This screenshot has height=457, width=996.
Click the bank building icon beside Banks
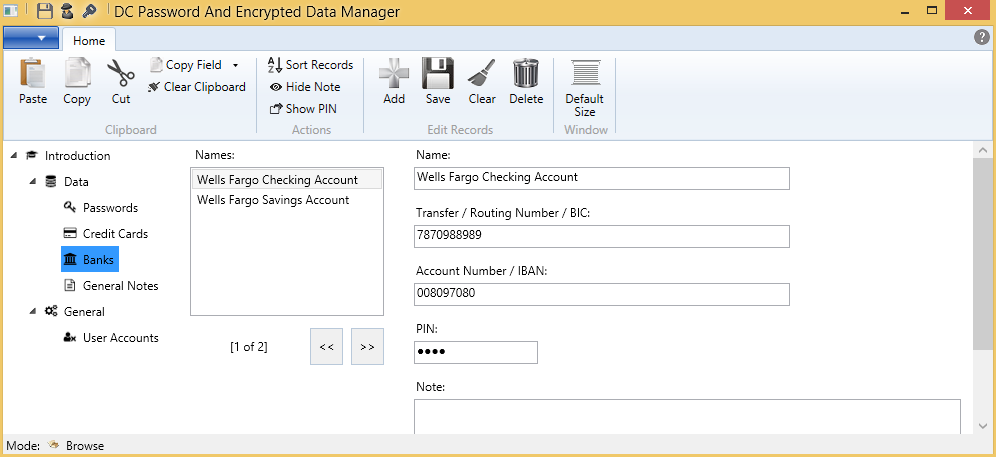click(70, 259)
